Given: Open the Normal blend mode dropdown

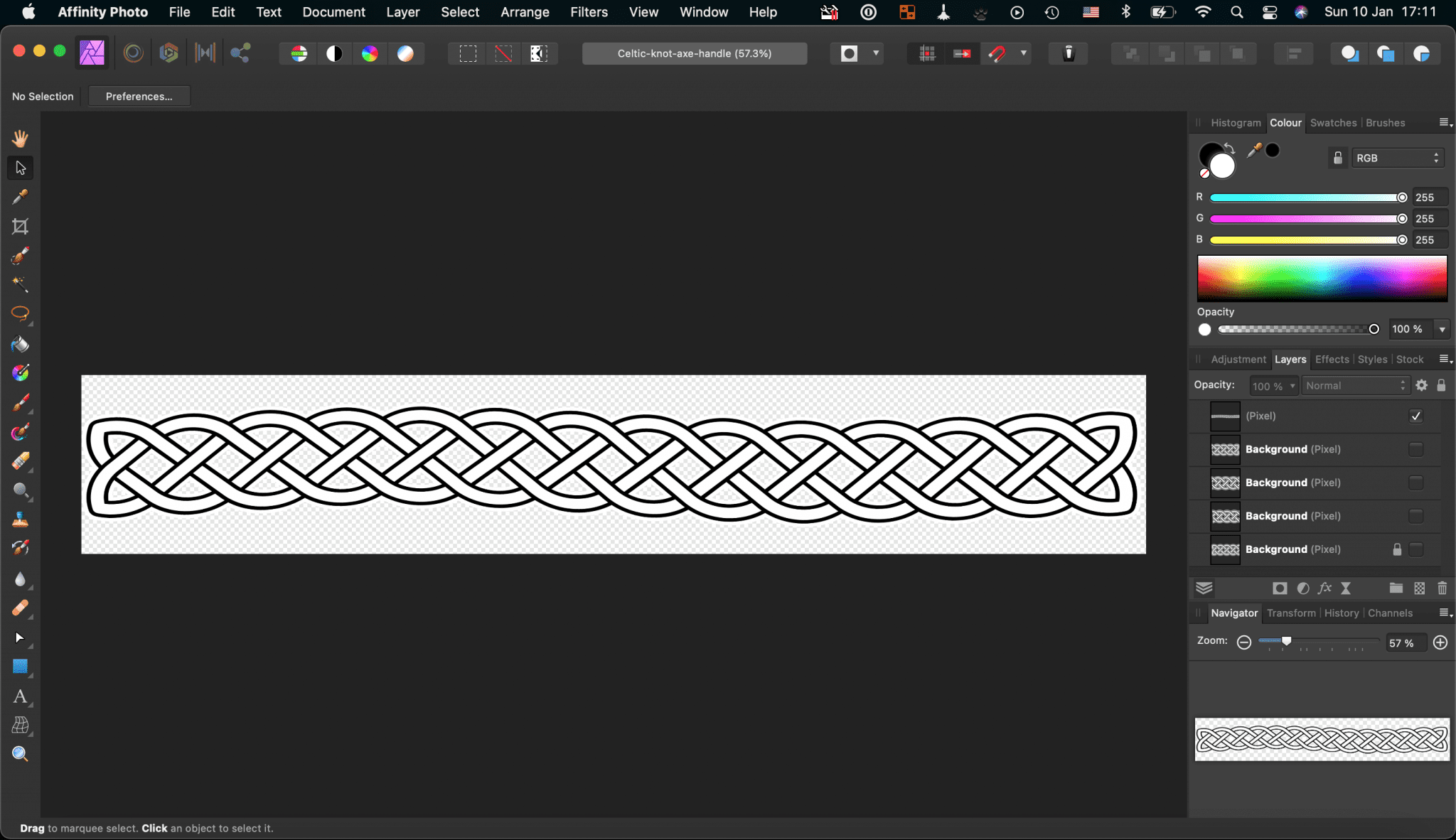Looking at the screenshot, I should (1355, 385).
